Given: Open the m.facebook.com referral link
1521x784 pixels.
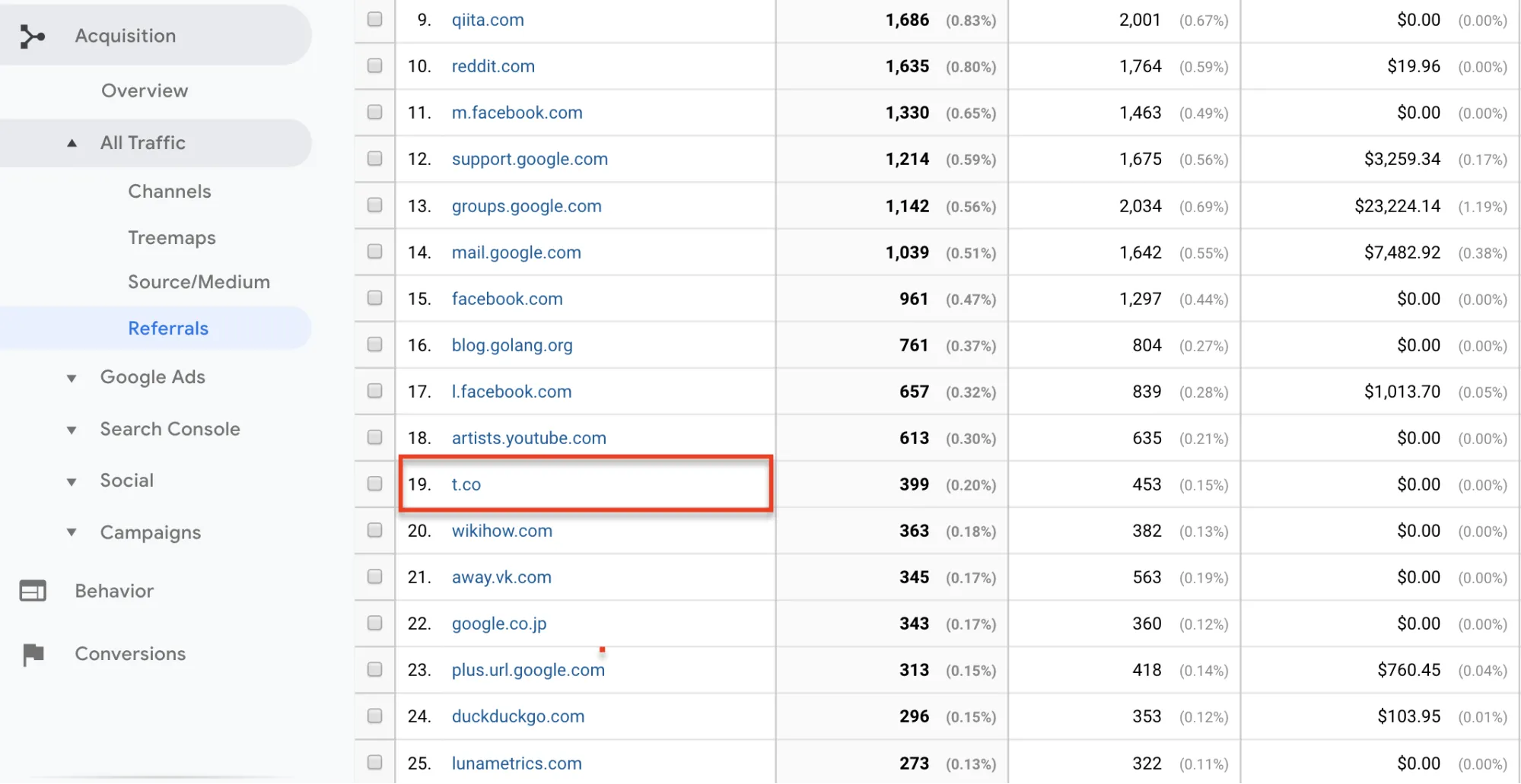Looking at the screenshot, I should 517,113.
